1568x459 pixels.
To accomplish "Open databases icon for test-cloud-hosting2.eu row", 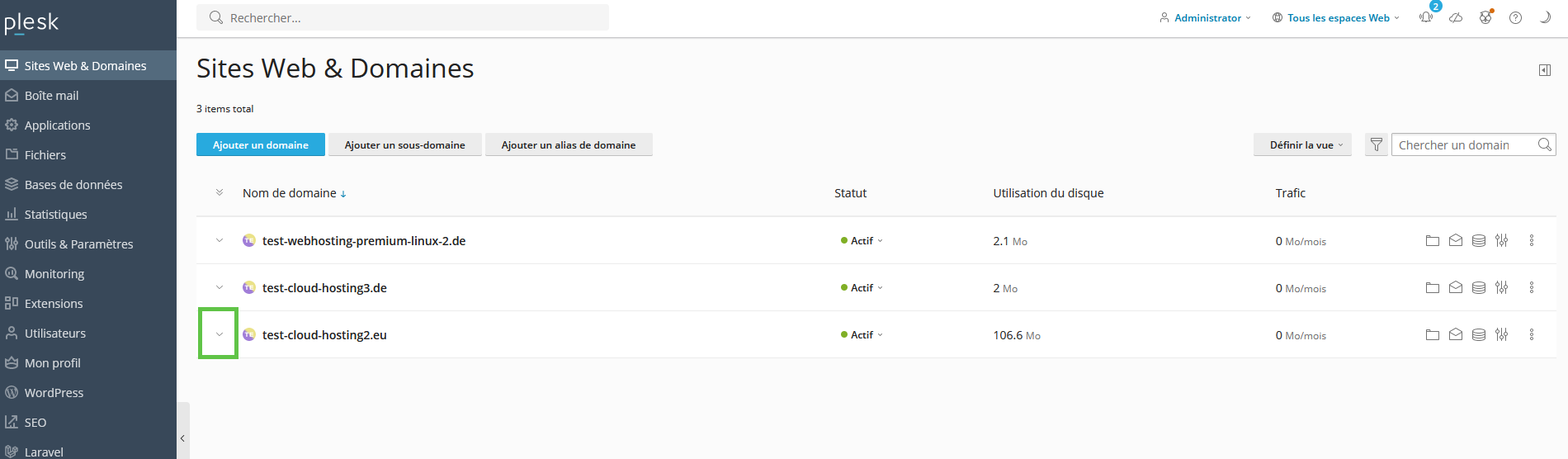I will 1479,335.
